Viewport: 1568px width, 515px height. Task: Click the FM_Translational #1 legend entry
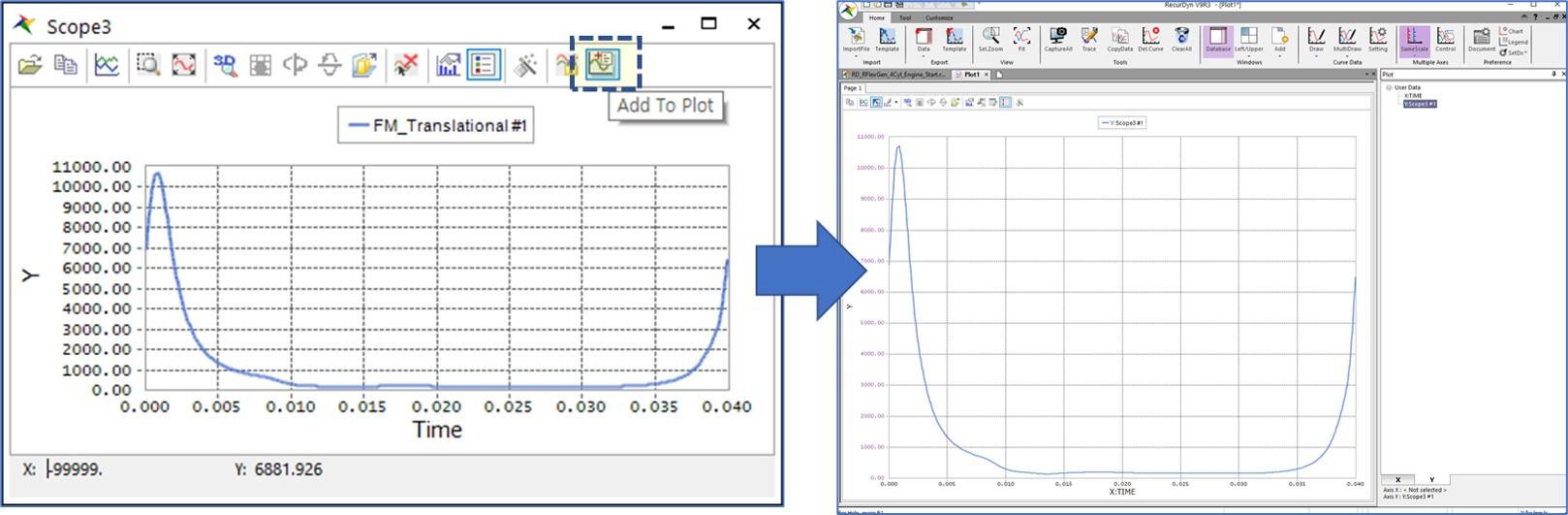tap(436, 126)
